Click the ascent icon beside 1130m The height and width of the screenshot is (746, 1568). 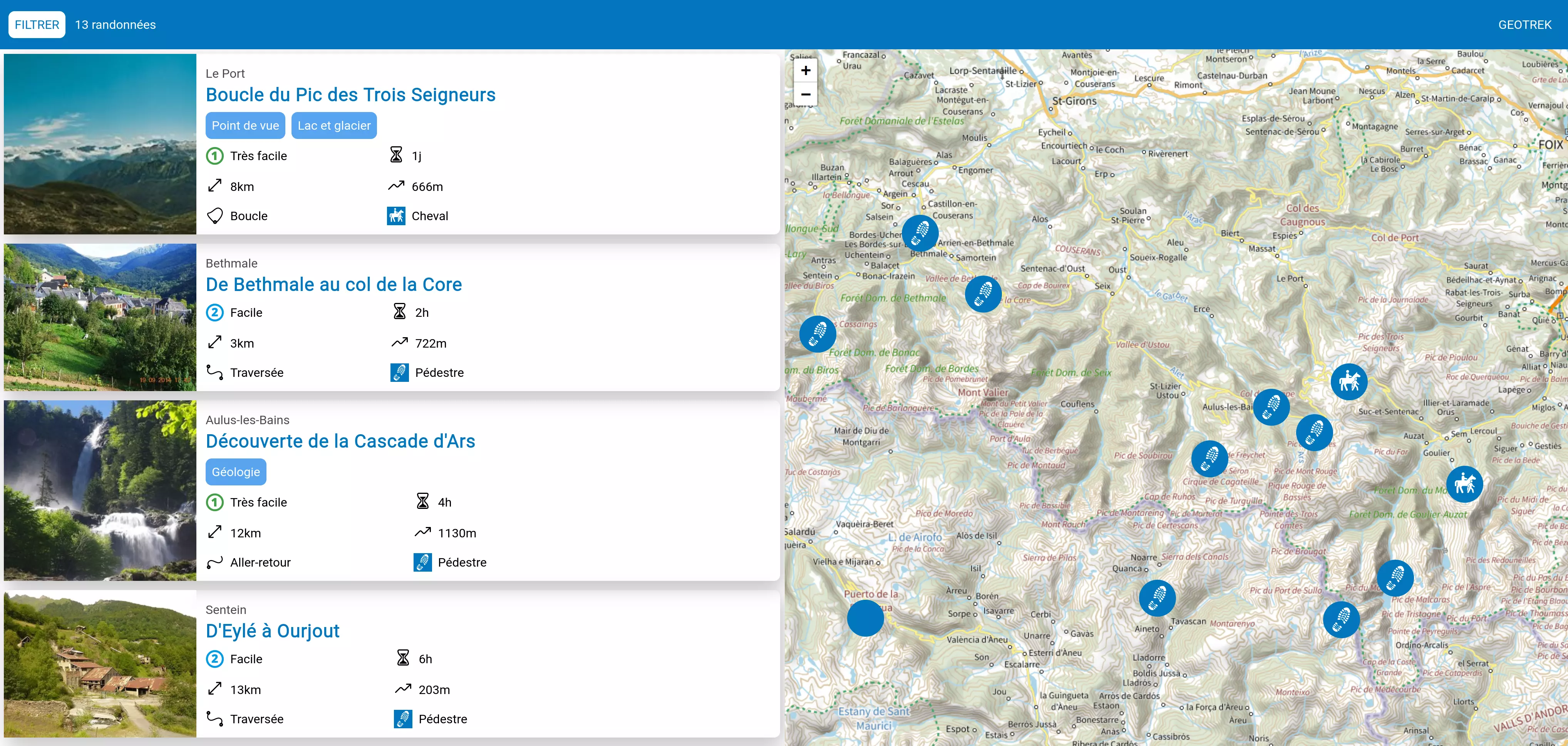[x=422, y=532]
